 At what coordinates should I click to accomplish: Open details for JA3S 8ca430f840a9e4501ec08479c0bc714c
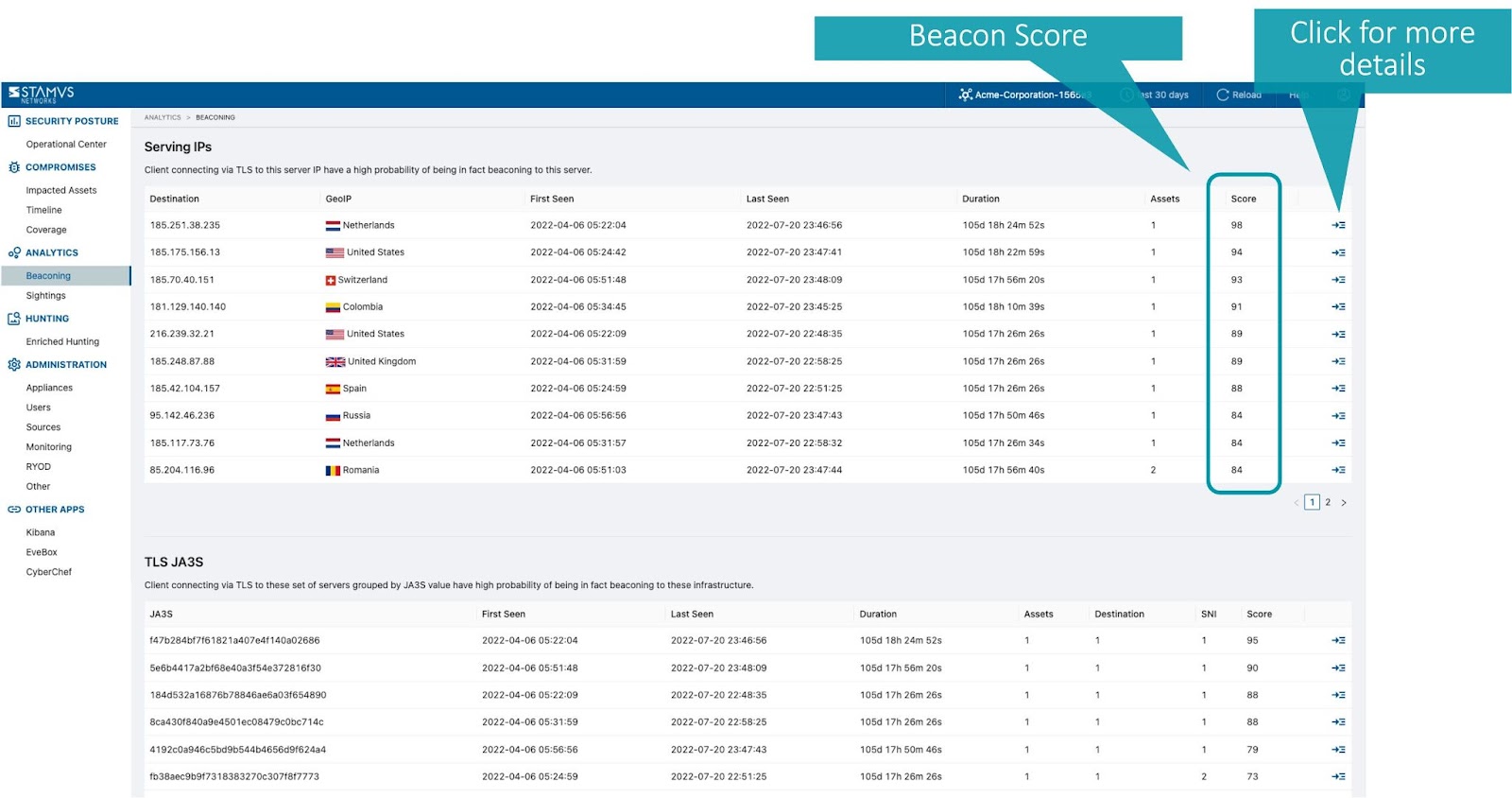(x=1338, y=722)
